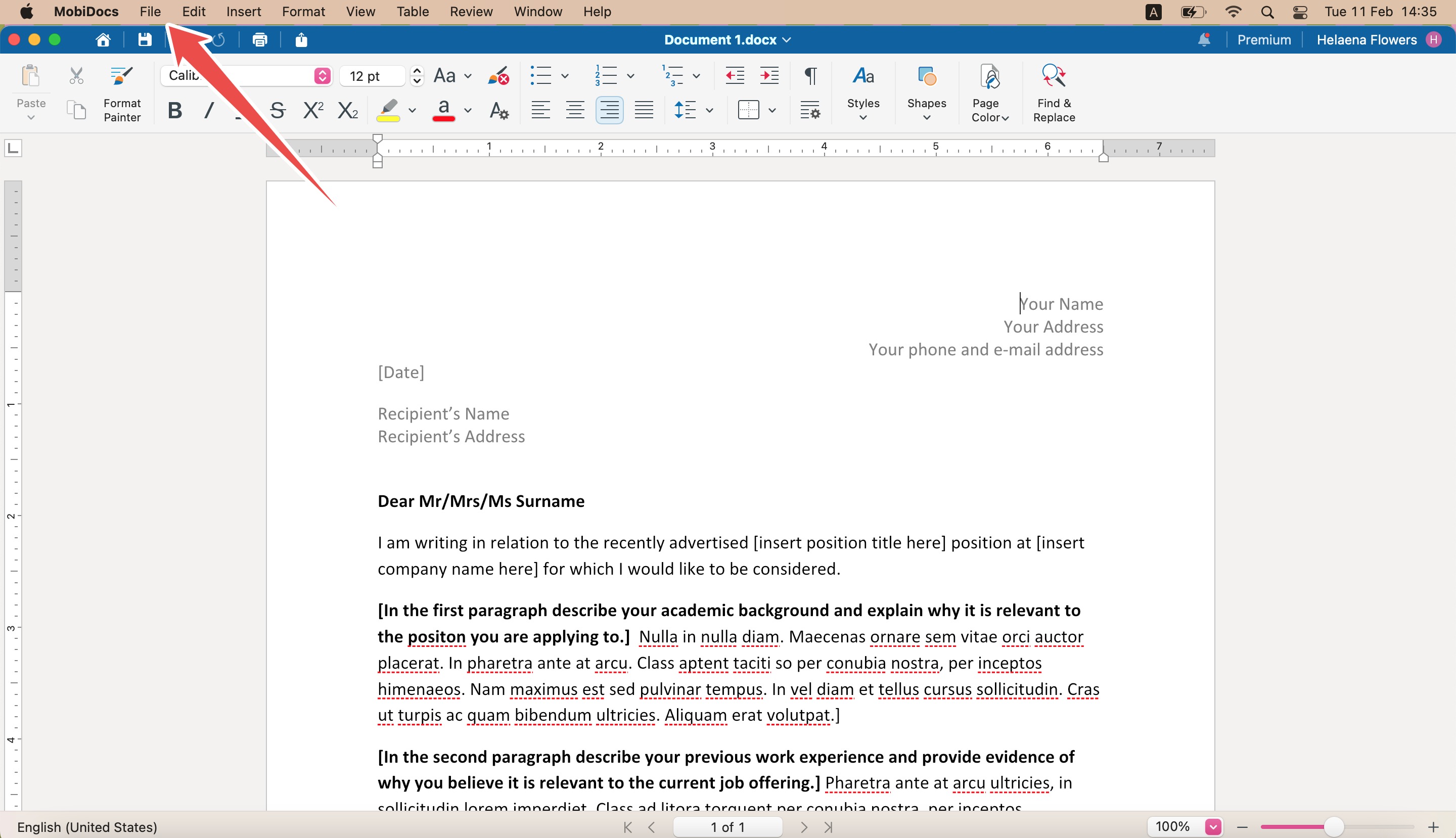Zoom out with the minus button
Screen dimensions: 1456x838
click(x=1243, y=827)
